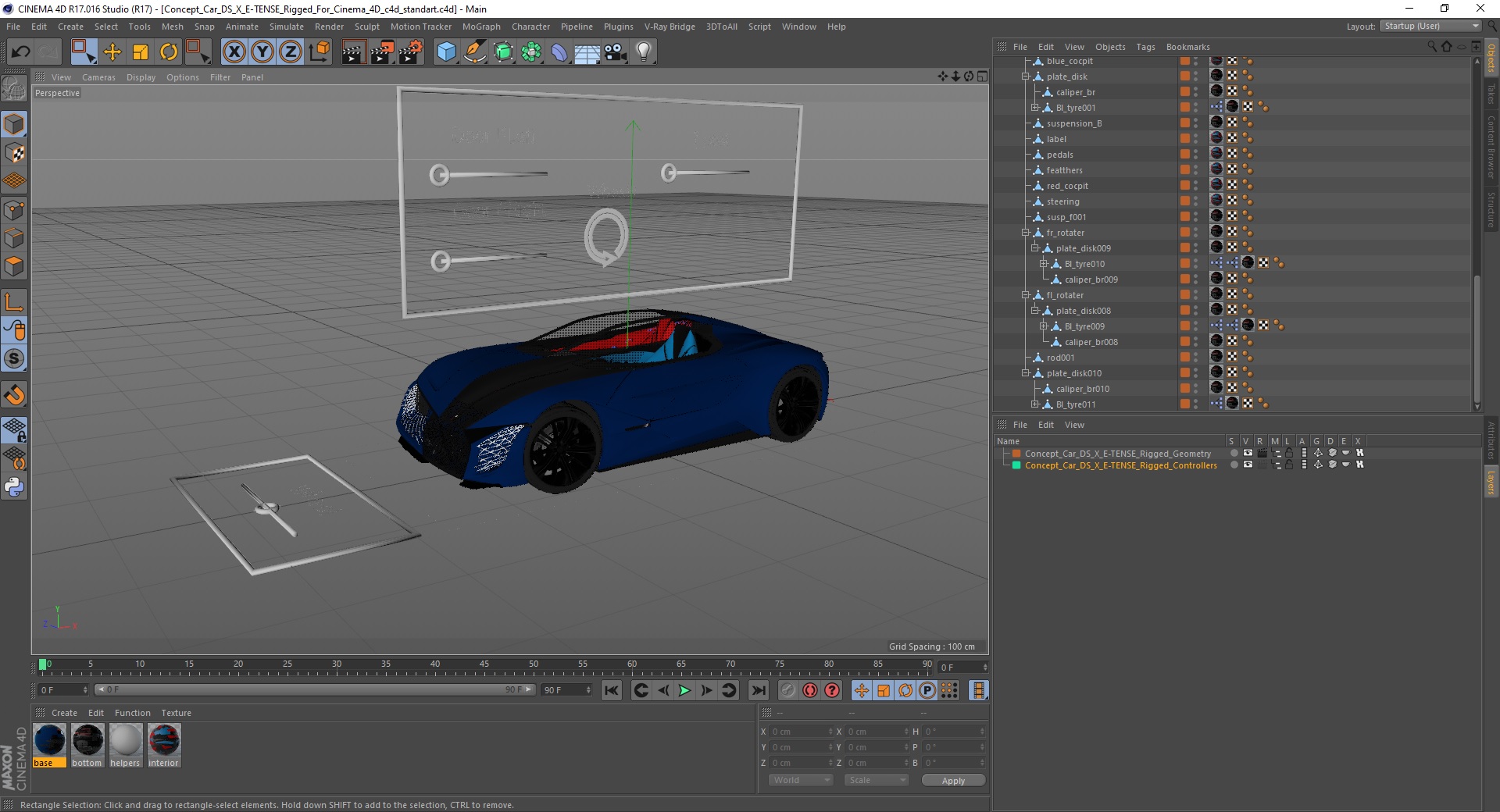Open the MoGraph cloner array icon
This screenshot has height=812, width=1500.
(531, 52)
